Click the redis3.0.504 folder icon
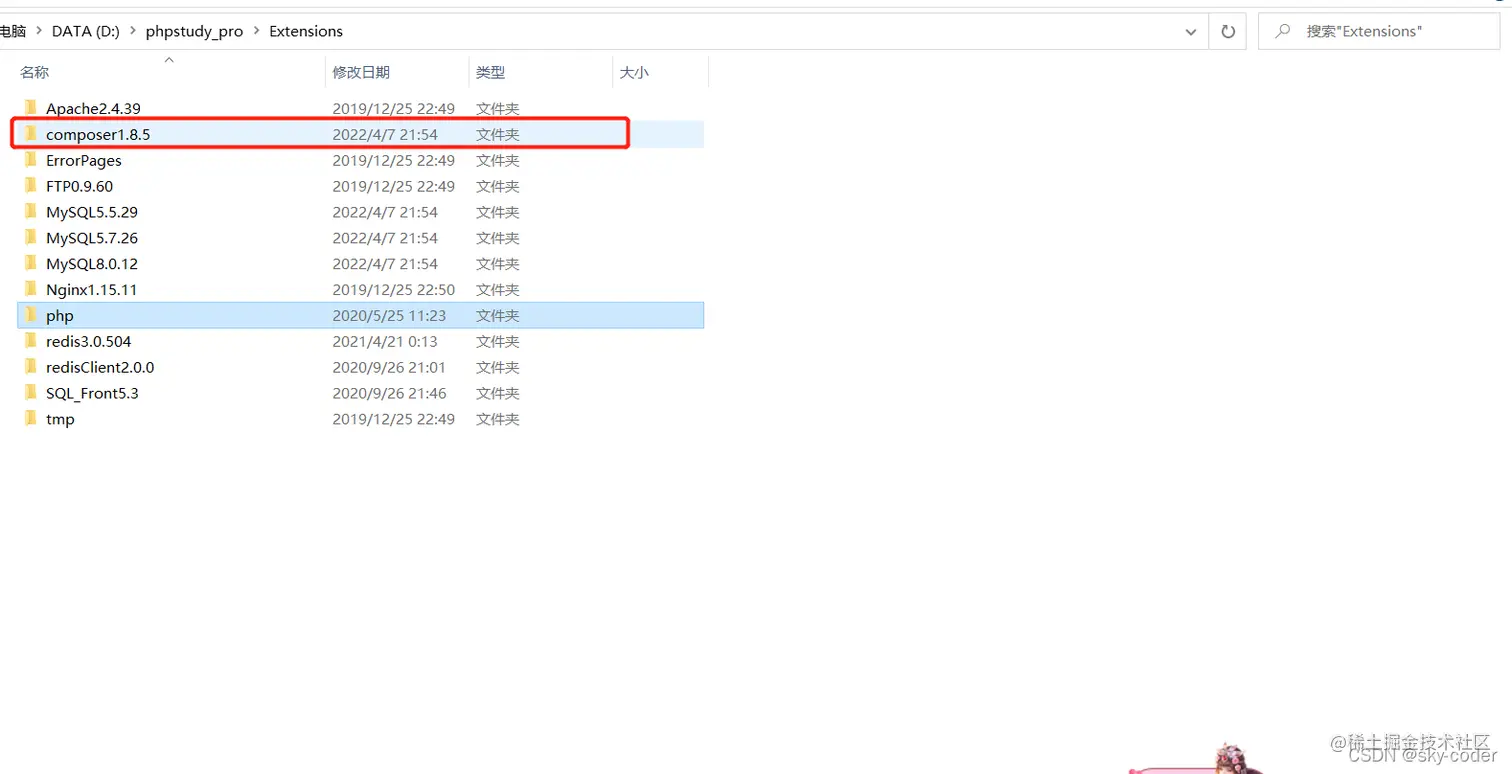The height and width of the screenshot is (774, 1512). pyautogui.click(x=30, y=341)
